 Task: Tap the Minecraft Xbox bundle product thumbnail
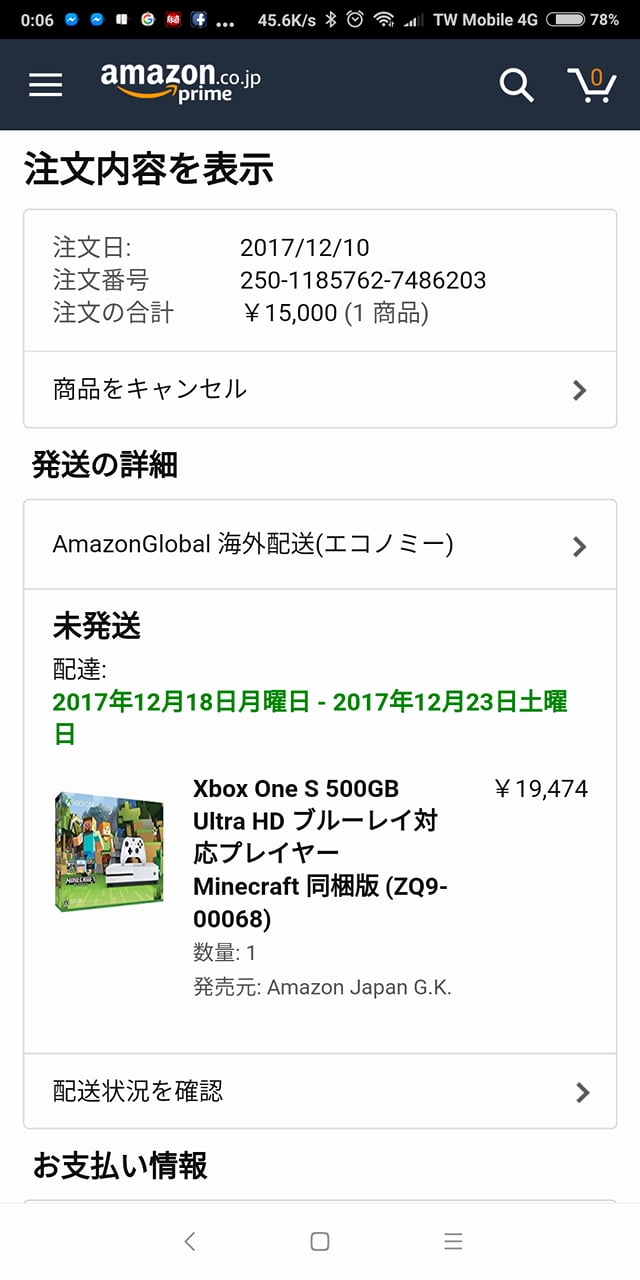110,851
